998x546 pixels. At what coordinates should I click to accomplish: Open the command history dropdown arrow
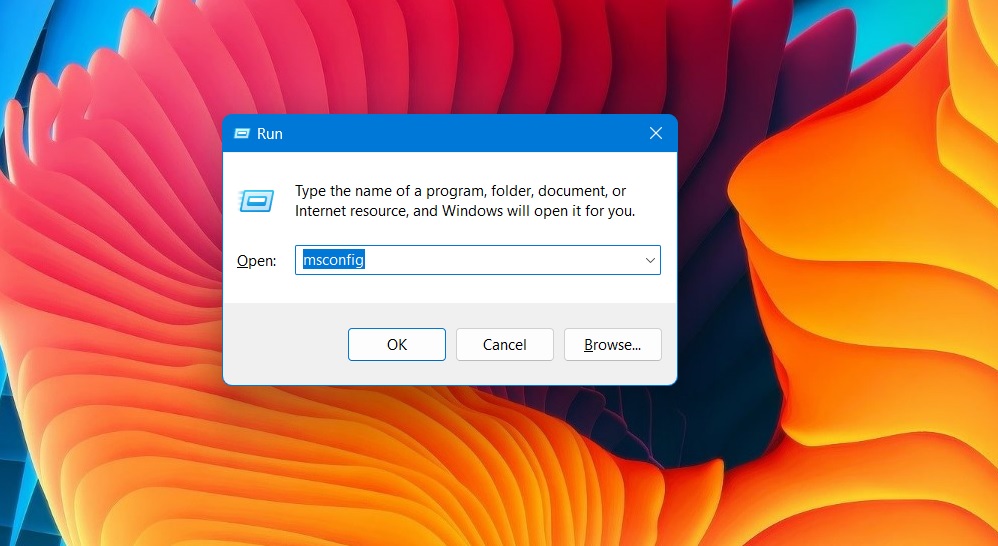[650, 260]
